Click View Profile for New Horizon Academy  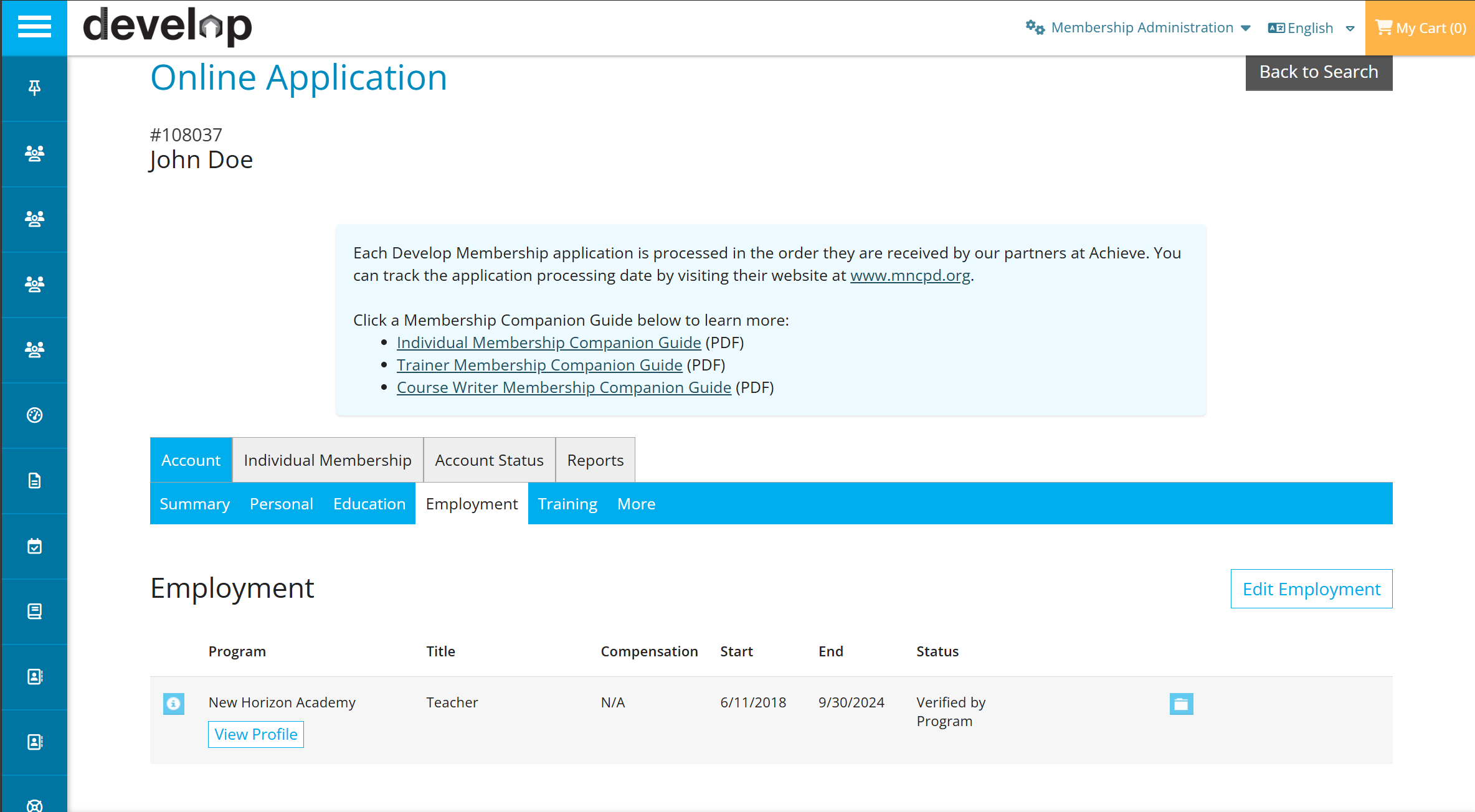(x=256, y=734)
